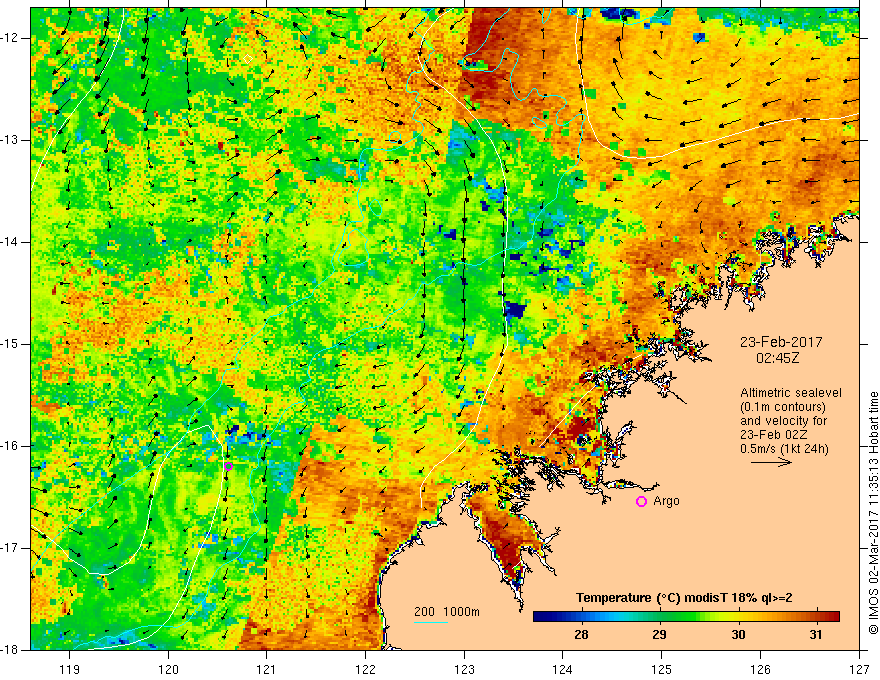This screenshot has width=880, height=680.
Task: Click the IMOS copyright timestamp text
Action: (x=873, y=513)
